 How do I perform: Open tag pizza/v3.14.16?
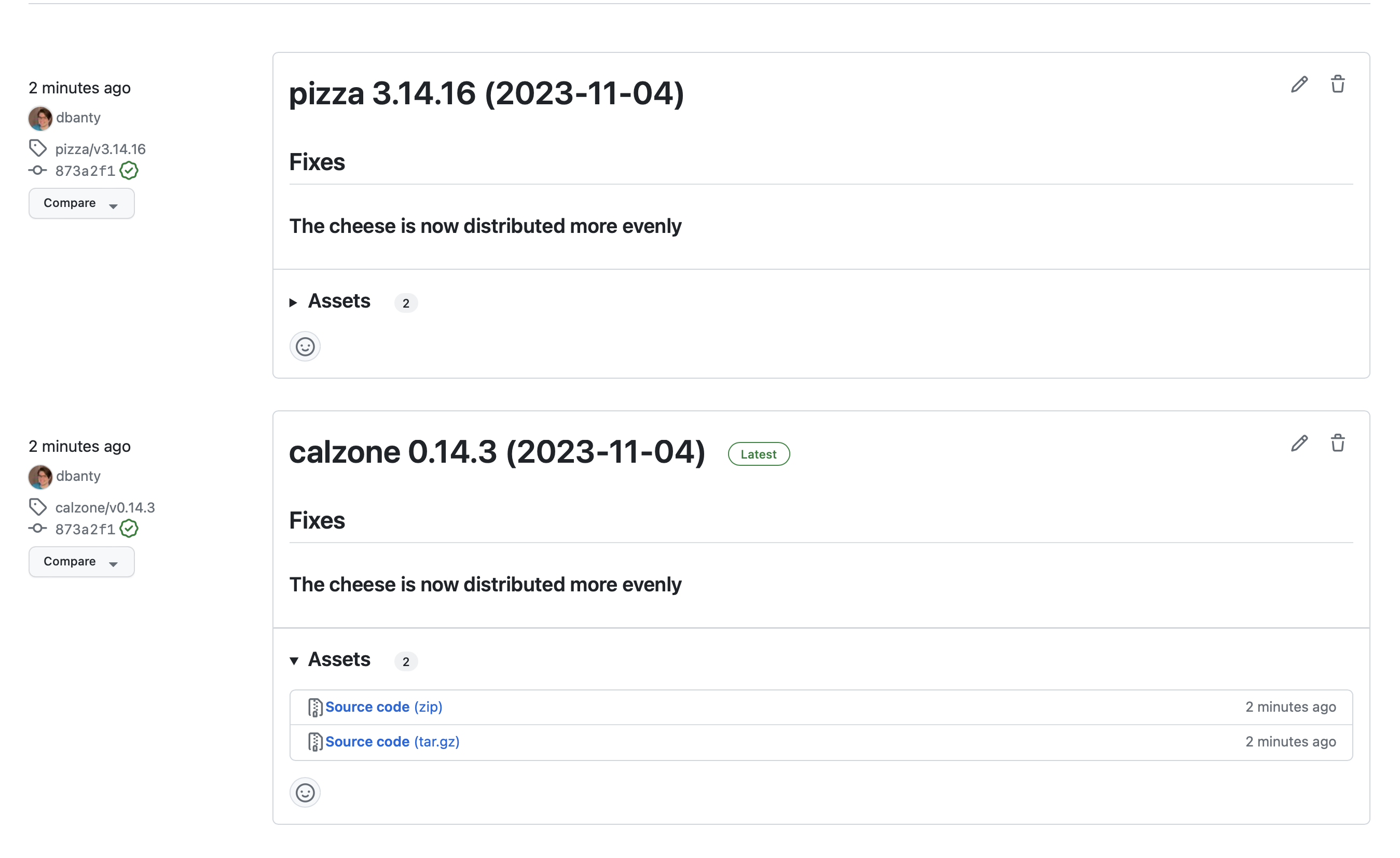point(100,149)
